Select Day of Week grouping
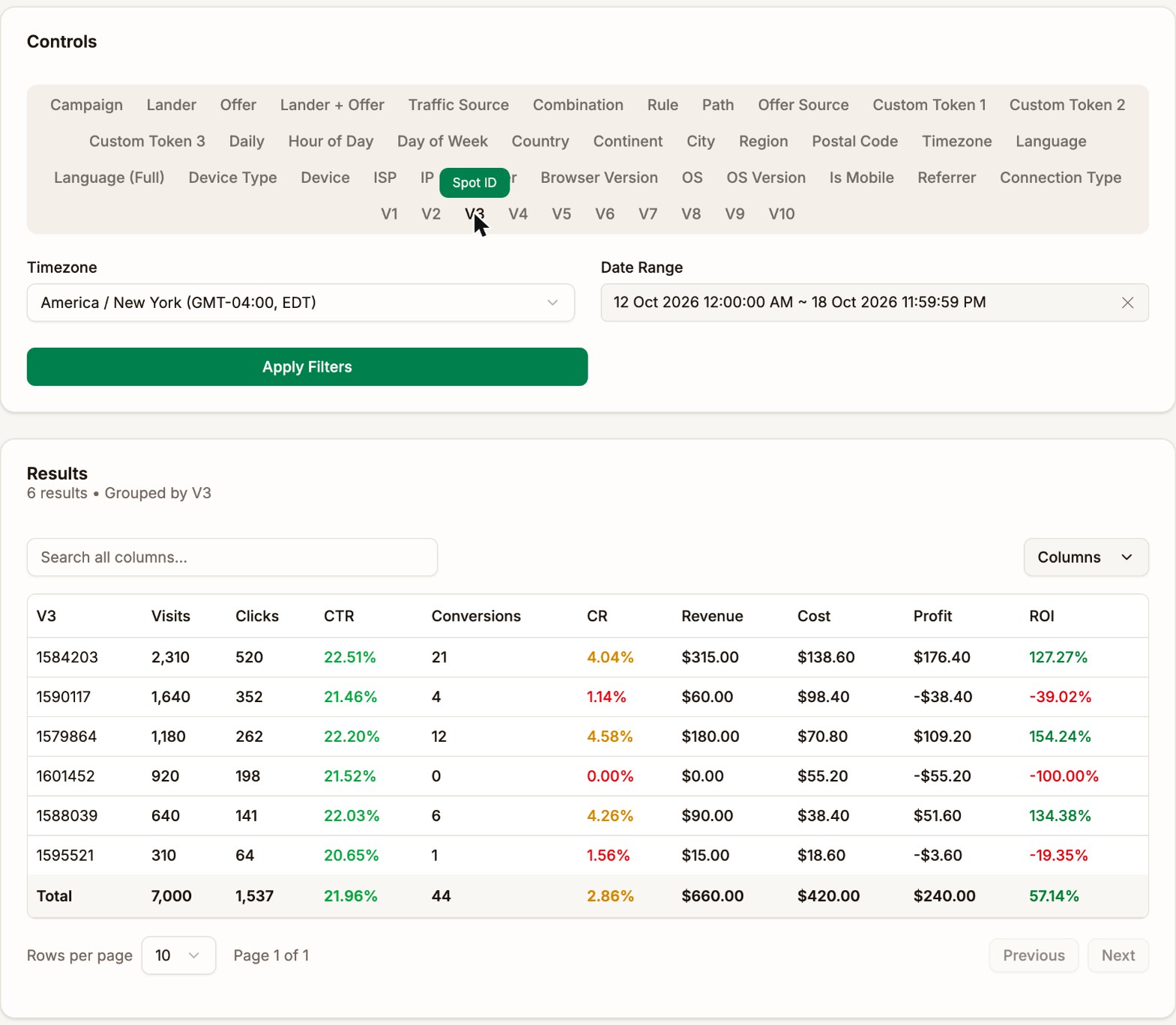Viewport: 1176px width, 1025px height. [x=442, y=142]
